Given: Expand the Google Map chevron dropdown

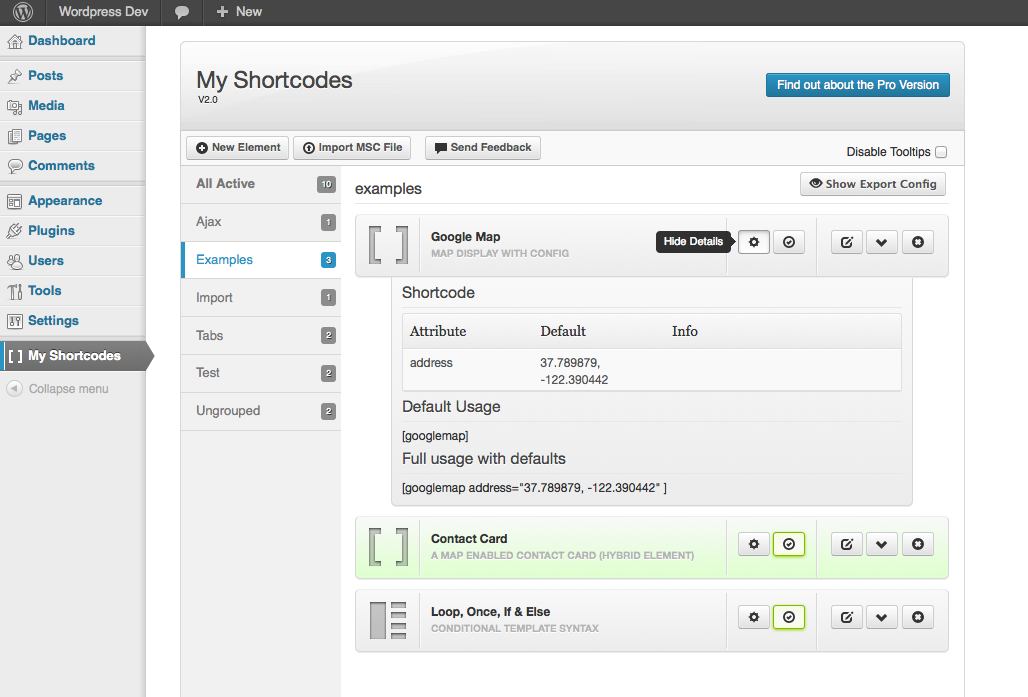Looking at the screenshot, I should click(x=882, y=242).
